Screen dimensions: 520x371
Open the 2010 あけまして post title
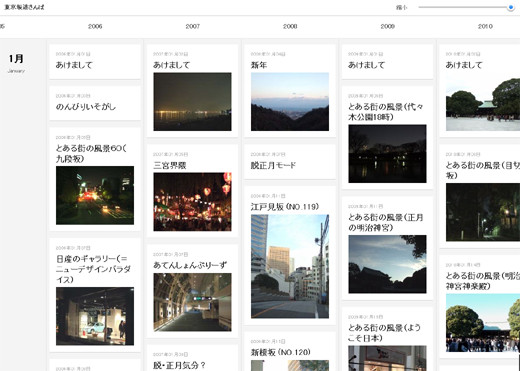coord(464,65)
